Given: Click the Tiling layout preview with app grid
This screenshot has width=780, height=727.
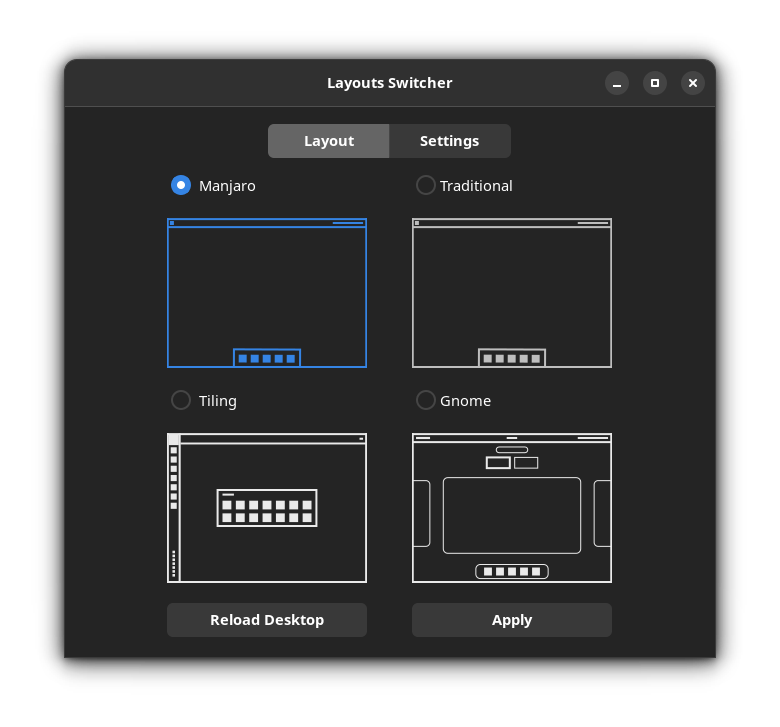Looking at the screenshot, I should pyautogui.click(x=267, y=508).
